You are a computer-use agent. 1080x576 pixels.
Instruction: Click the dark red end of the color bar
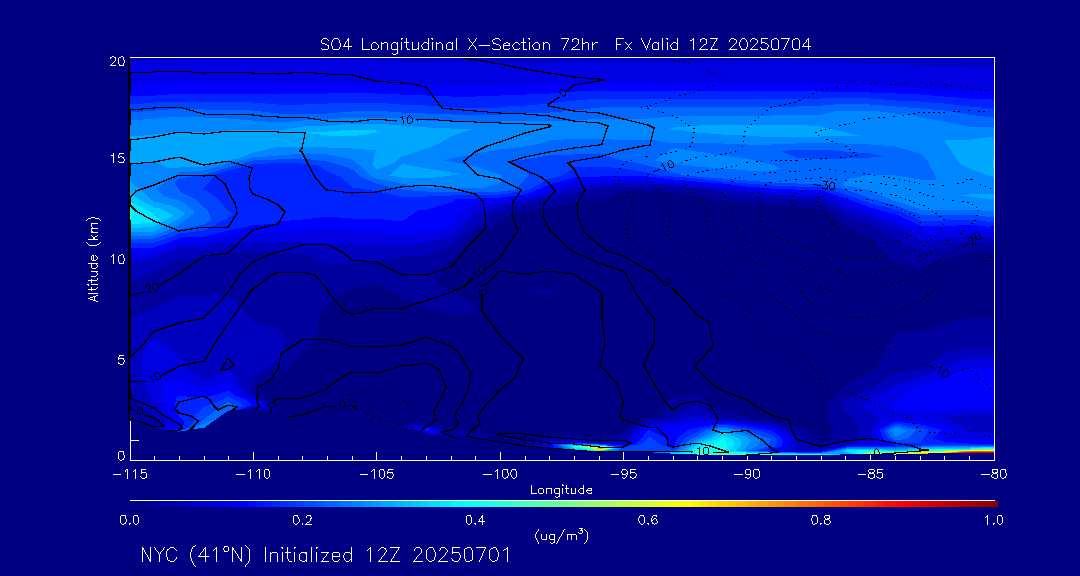[x=988, y=504]
